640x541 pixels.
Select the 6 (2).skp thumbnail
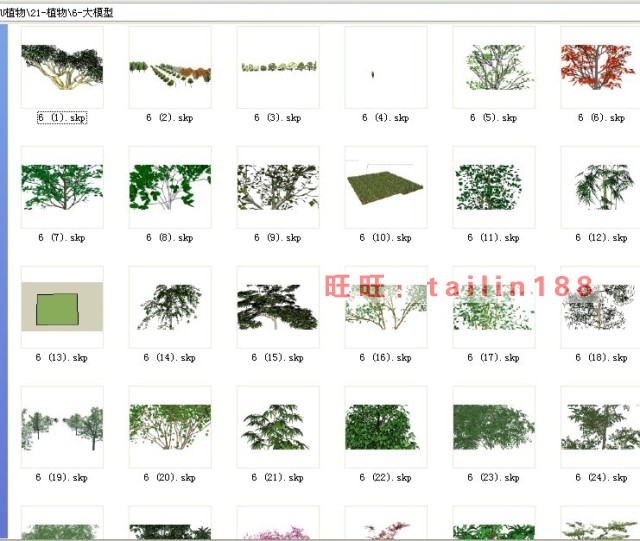pyautogui.click(x=170, y=67)
